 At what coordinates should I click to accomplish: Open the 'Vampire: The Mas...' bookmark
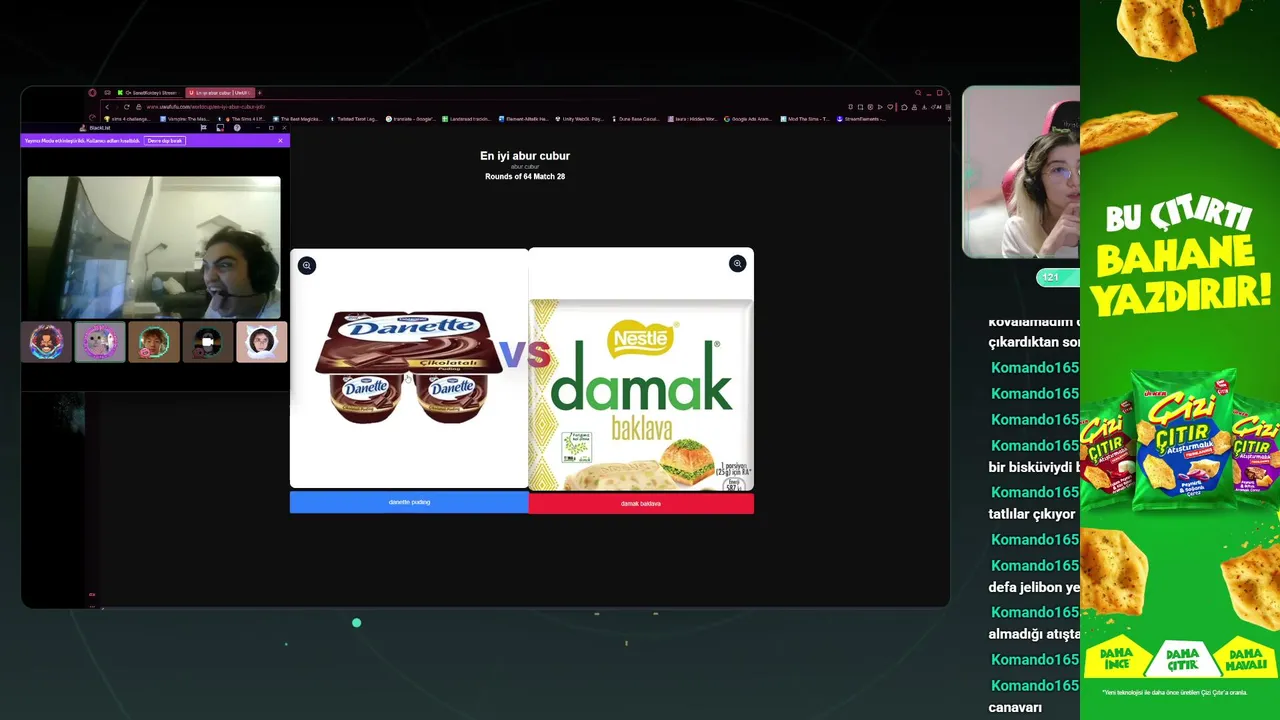pos(186,119)
